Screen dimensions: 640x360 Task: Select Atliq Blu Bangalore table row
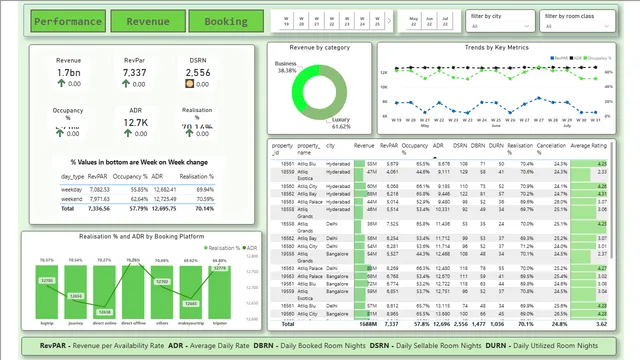(x=439, y=284)
